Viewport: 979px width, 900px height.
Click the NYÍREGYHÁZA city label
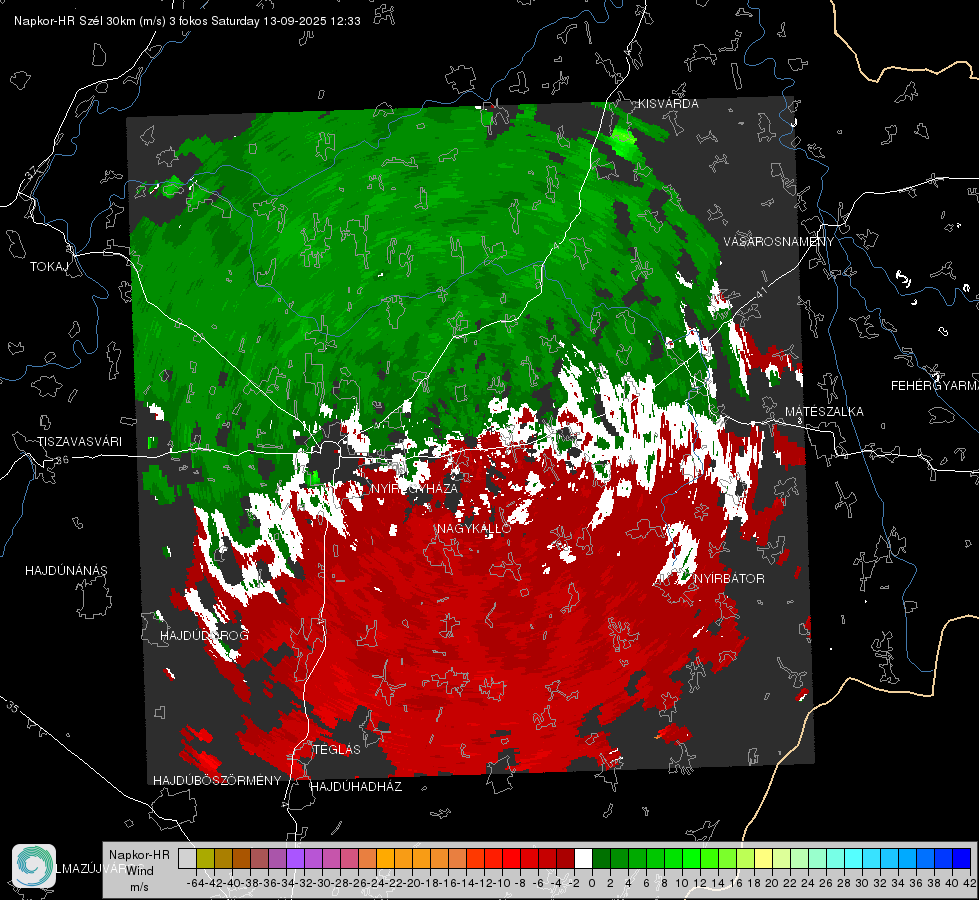[415, 488]
